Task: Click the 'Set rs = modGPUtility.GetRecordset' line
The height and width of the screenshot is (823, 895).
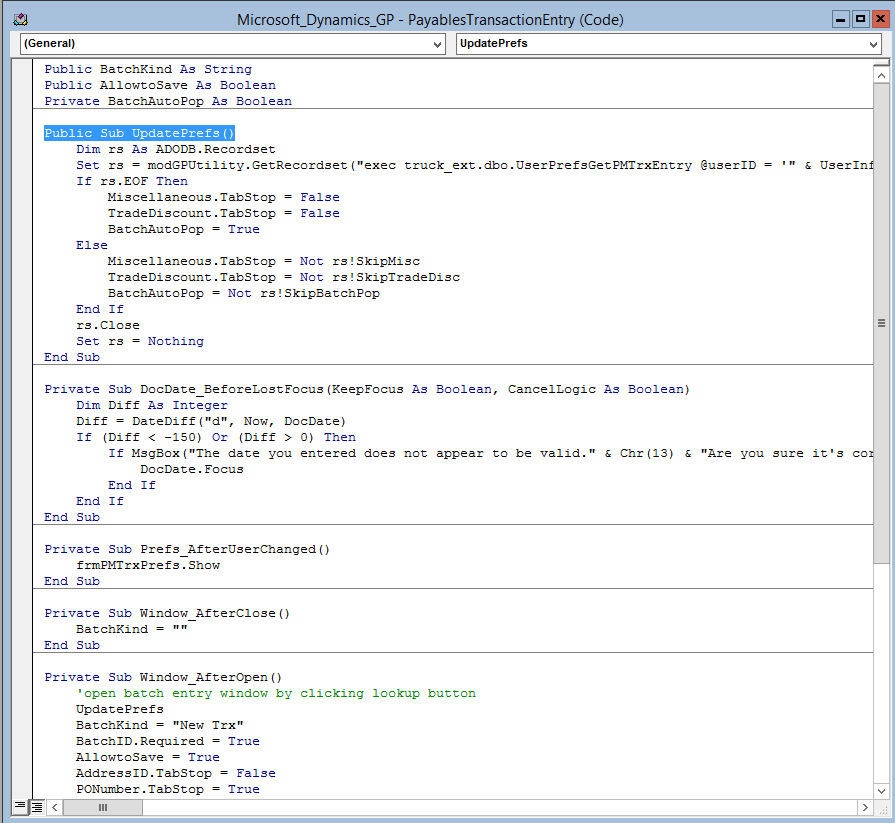Action: tap(475, 165)
